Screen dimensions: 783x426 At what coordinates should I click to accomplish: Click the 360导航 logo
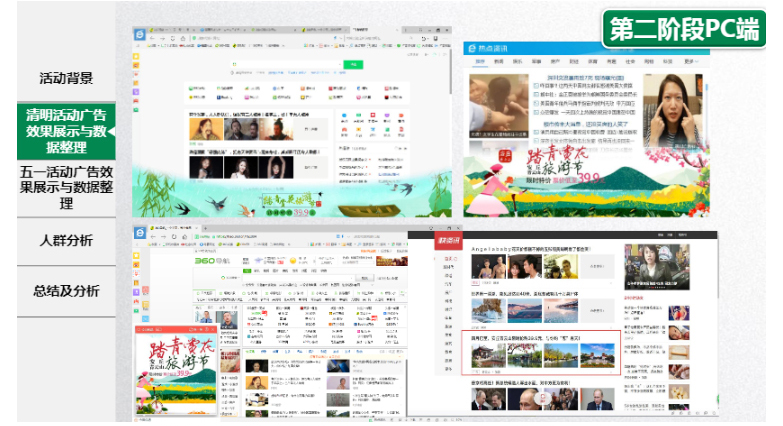[212, 261]
